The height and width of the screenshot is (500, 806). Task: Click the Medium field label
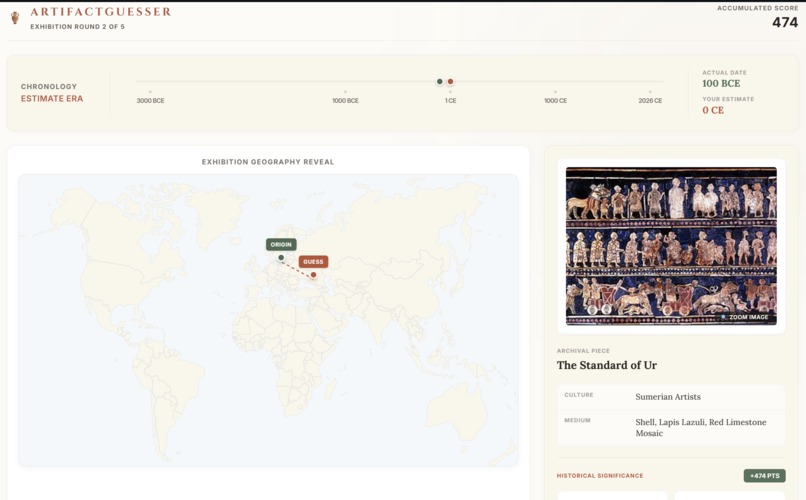tap(577, 420)
